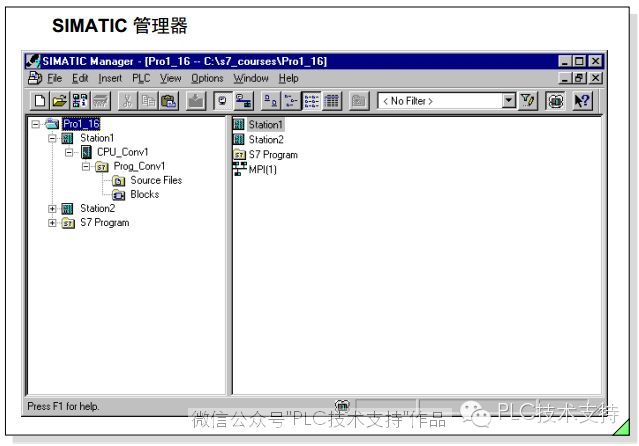Minimize the SIMATIC Manager window

click(564, 61)
